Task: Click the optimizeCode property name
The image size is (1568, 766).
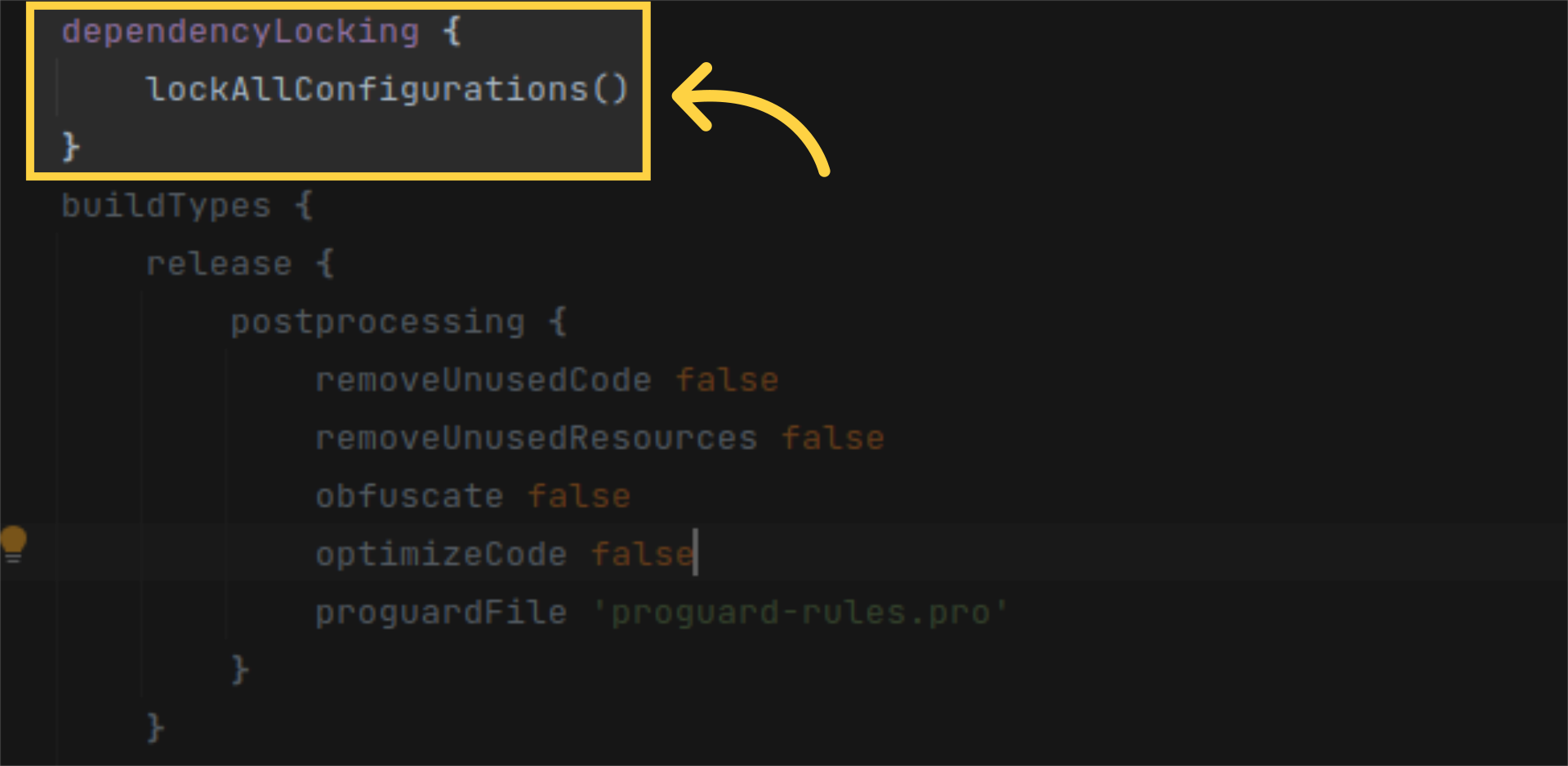Action: pos(441,554)
